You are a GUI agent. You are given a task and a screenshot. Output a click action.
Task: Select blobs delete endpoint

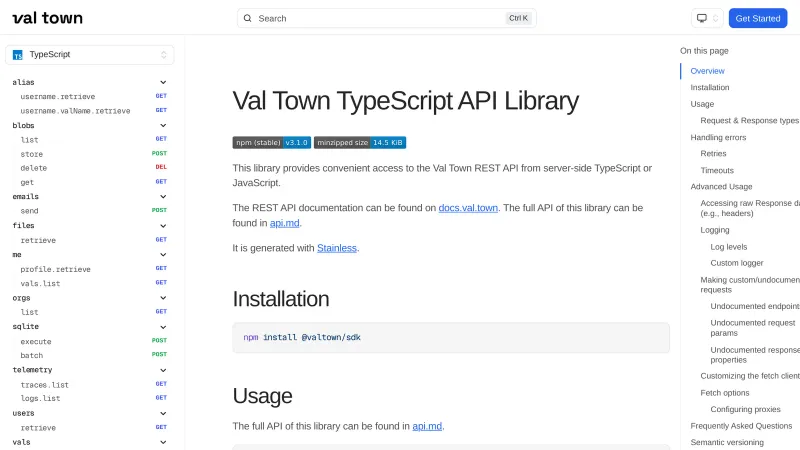[x=34, y=168]
